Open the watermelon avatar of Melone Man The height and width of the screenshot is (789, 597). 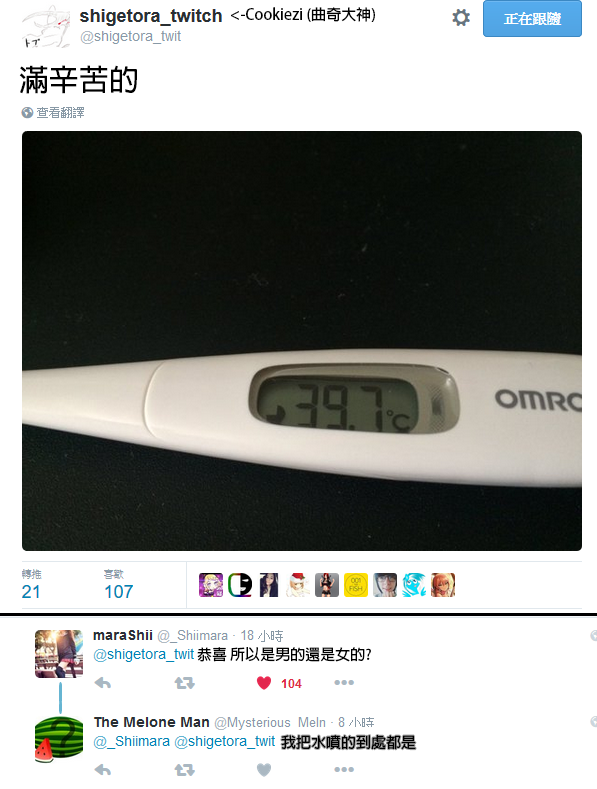pos(59,739)
